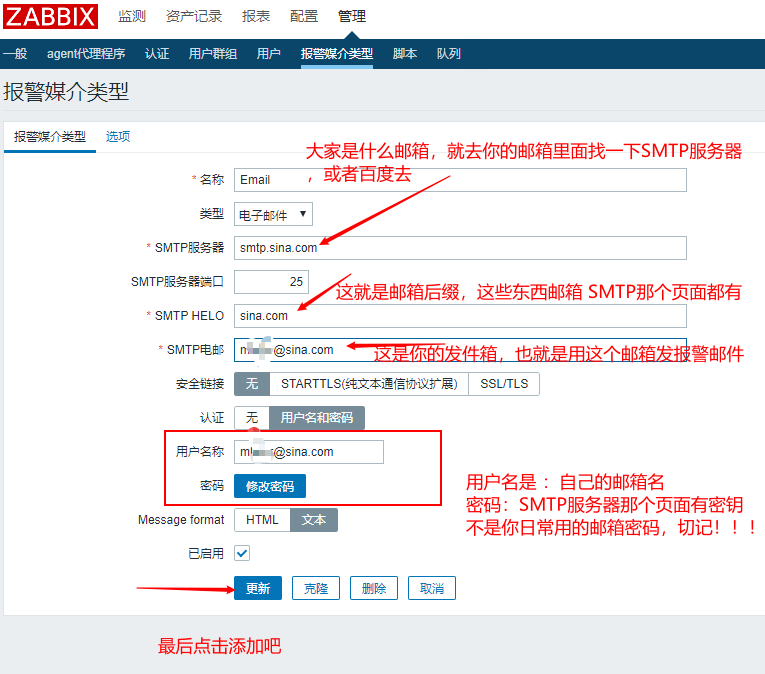Click the SMTP电邮 field label

click(195, 350)
